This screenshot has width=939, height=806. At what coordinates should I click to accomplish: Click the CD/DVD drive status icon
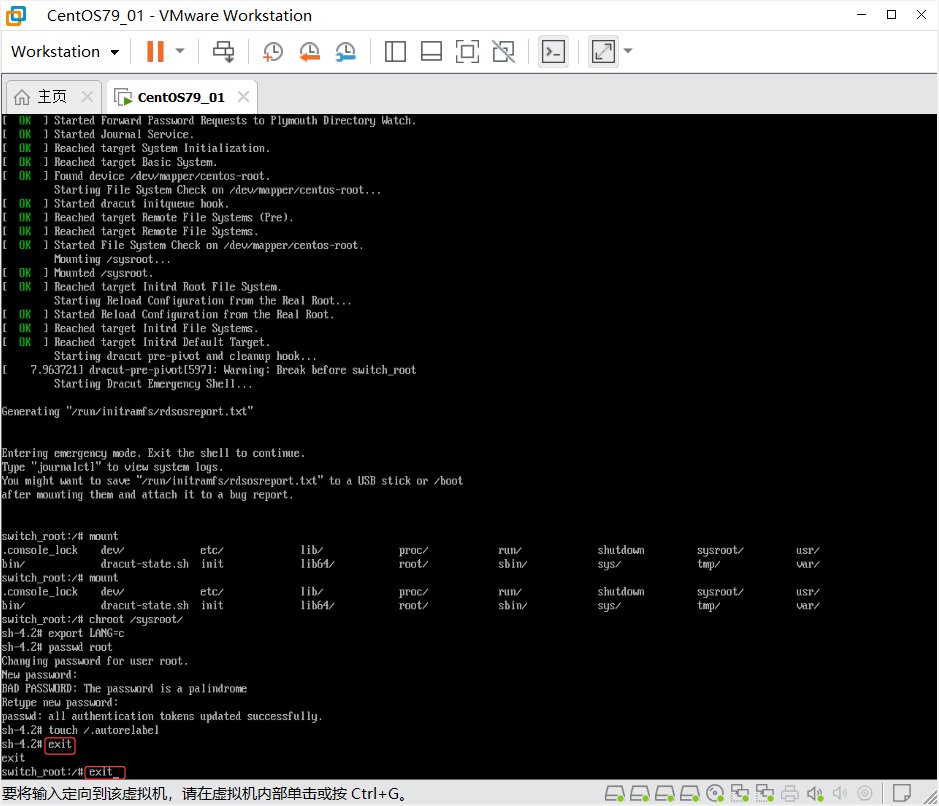(x=715, y=793)
